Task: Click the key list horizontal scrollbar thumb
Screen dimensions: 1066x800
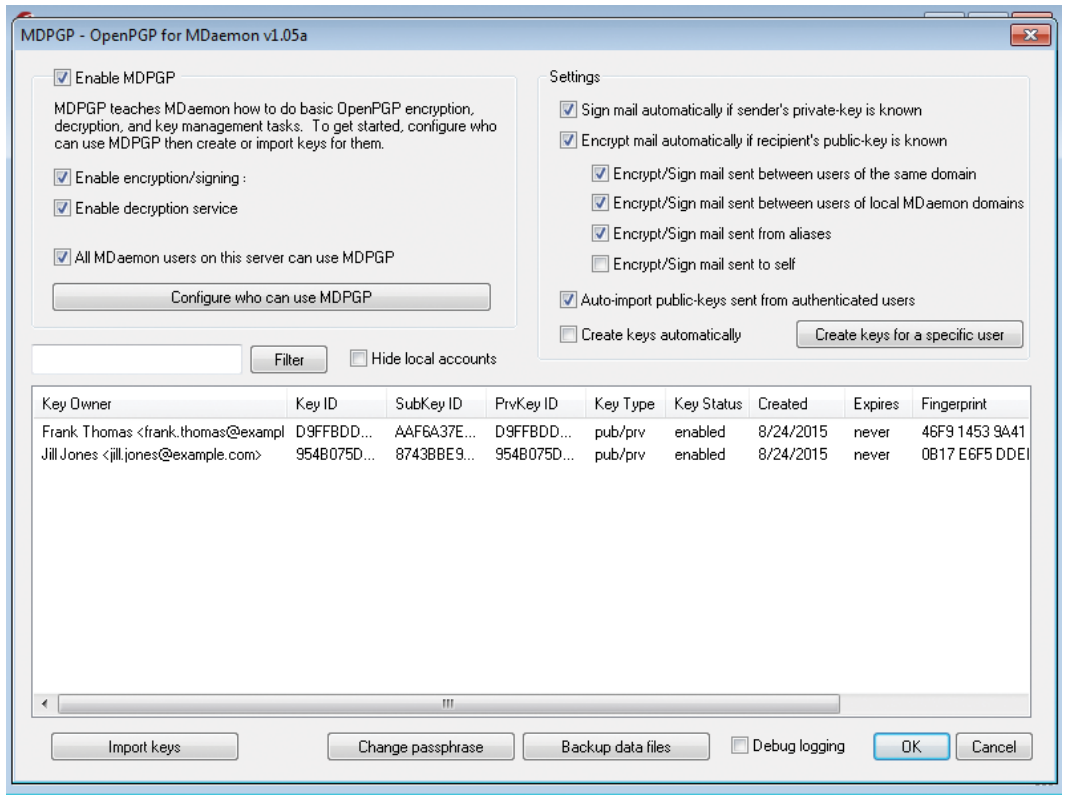Action: [449, 703]
